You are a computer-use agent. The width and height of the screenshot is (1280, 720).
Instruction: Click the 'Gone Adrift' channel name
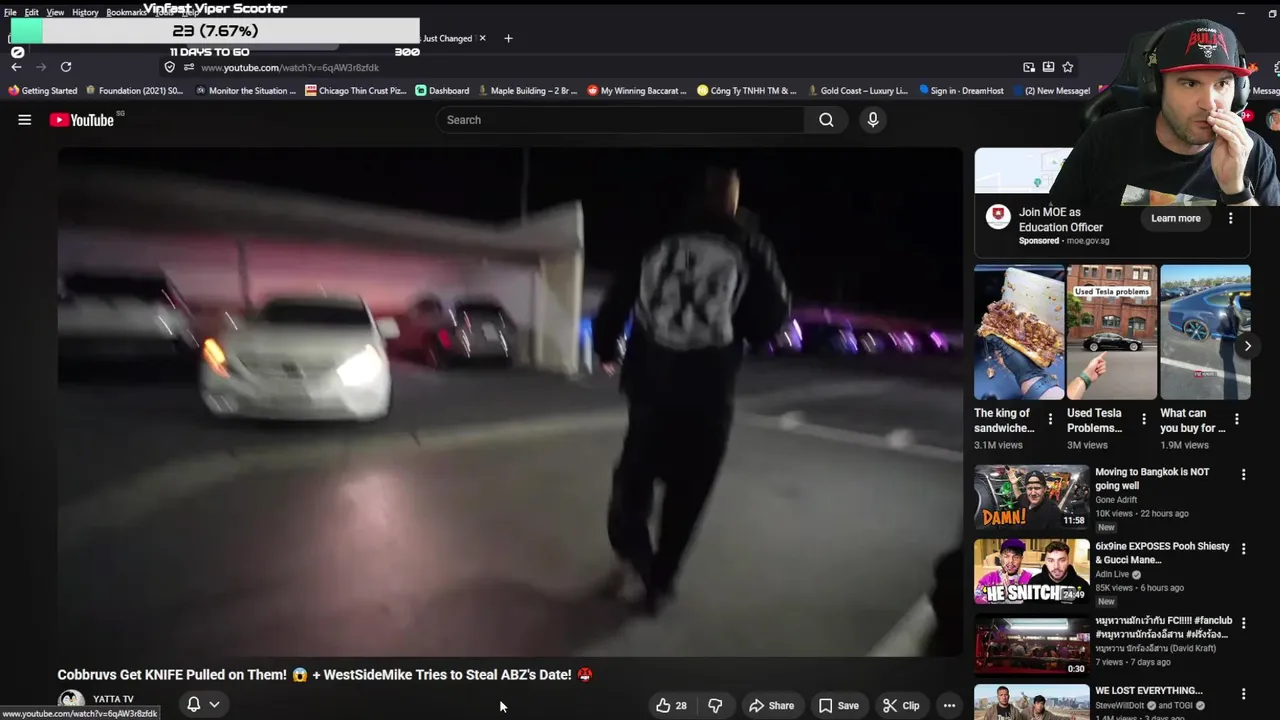(1116, 500)
